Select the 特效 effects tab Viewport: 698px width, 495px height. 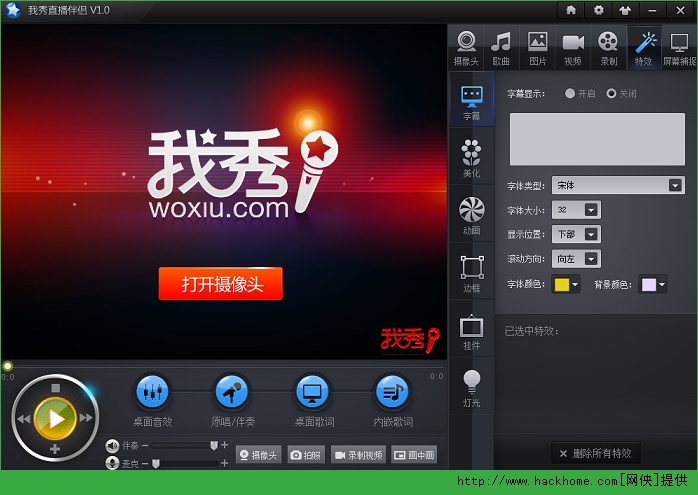point(644,48)
